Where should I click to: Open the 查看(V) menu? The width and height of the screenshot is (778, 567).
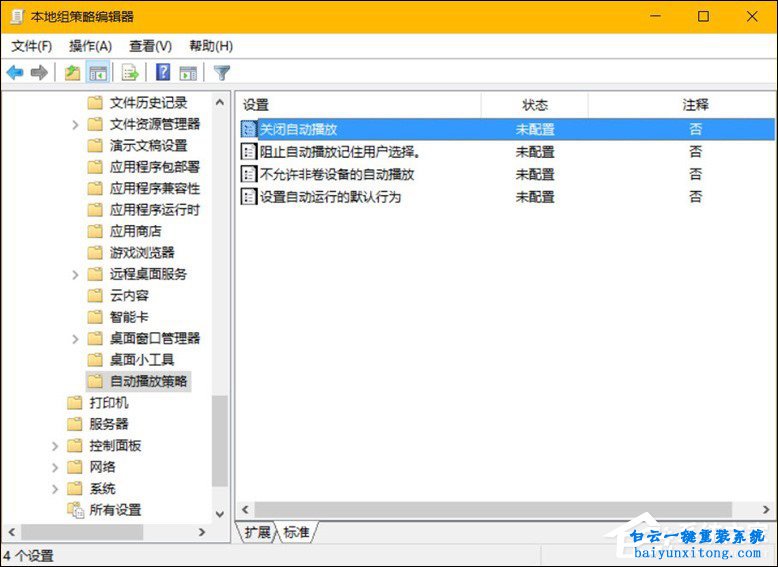[150, 46]
